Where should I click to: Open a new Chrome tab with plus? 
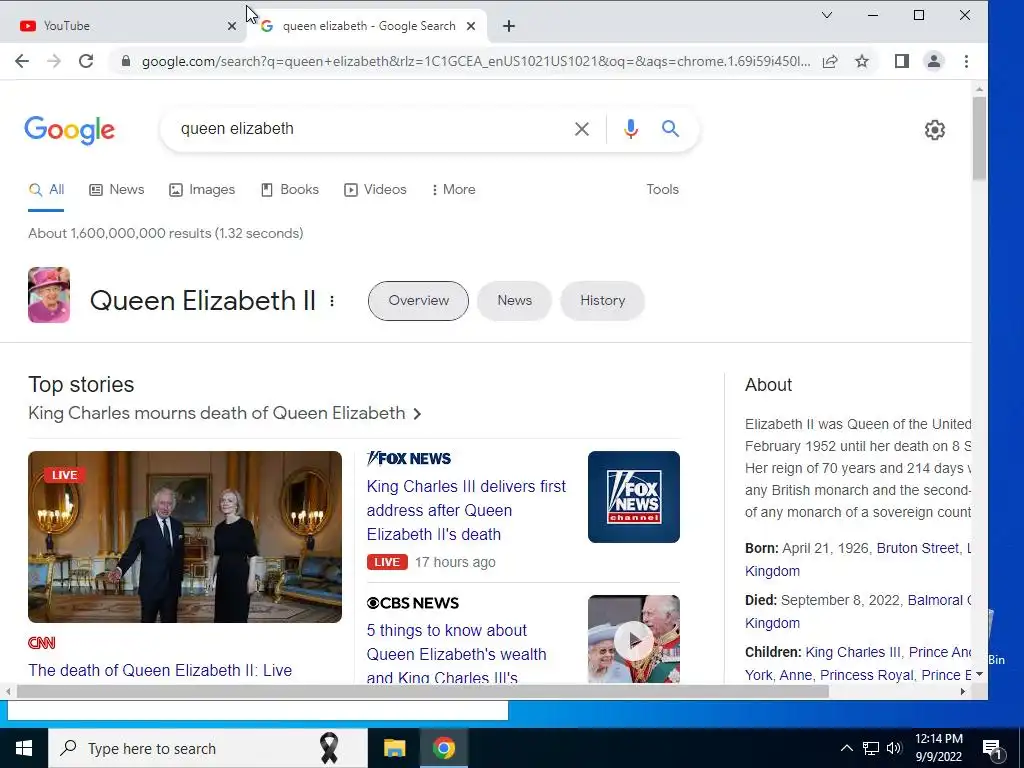[x=509, y=26]
